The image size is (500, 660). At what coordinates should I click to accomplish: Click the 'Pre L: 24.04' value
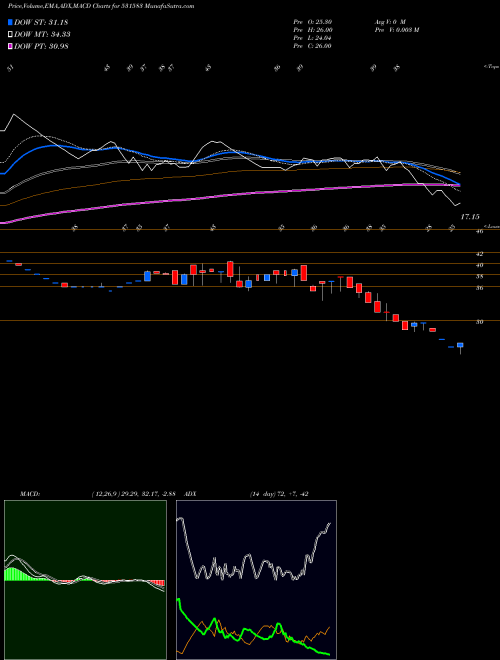[x=312, y=38]
